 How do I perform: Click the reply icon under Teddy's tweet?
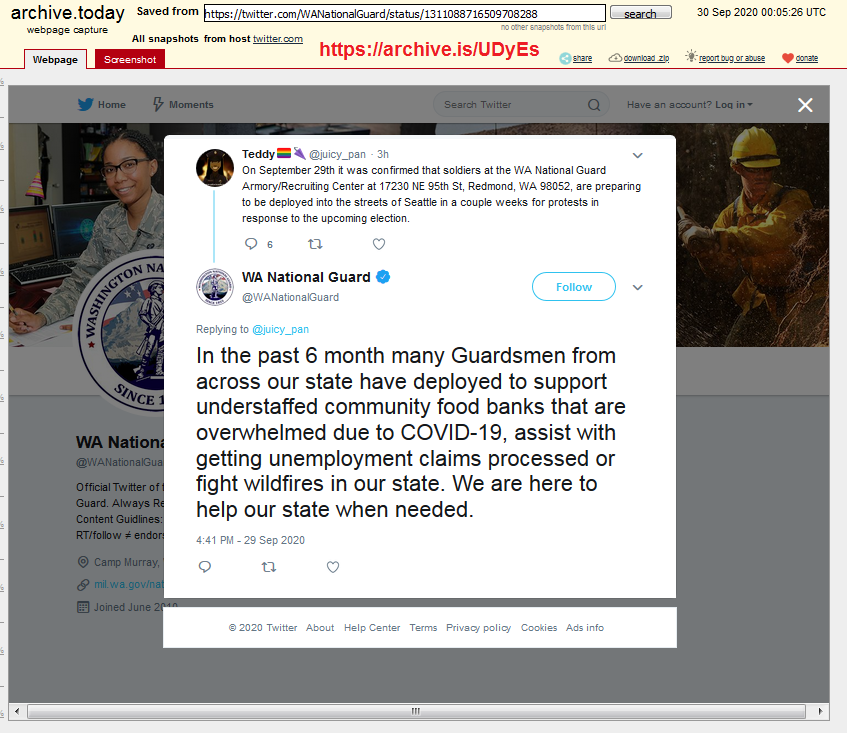click(x=251, y=244)
